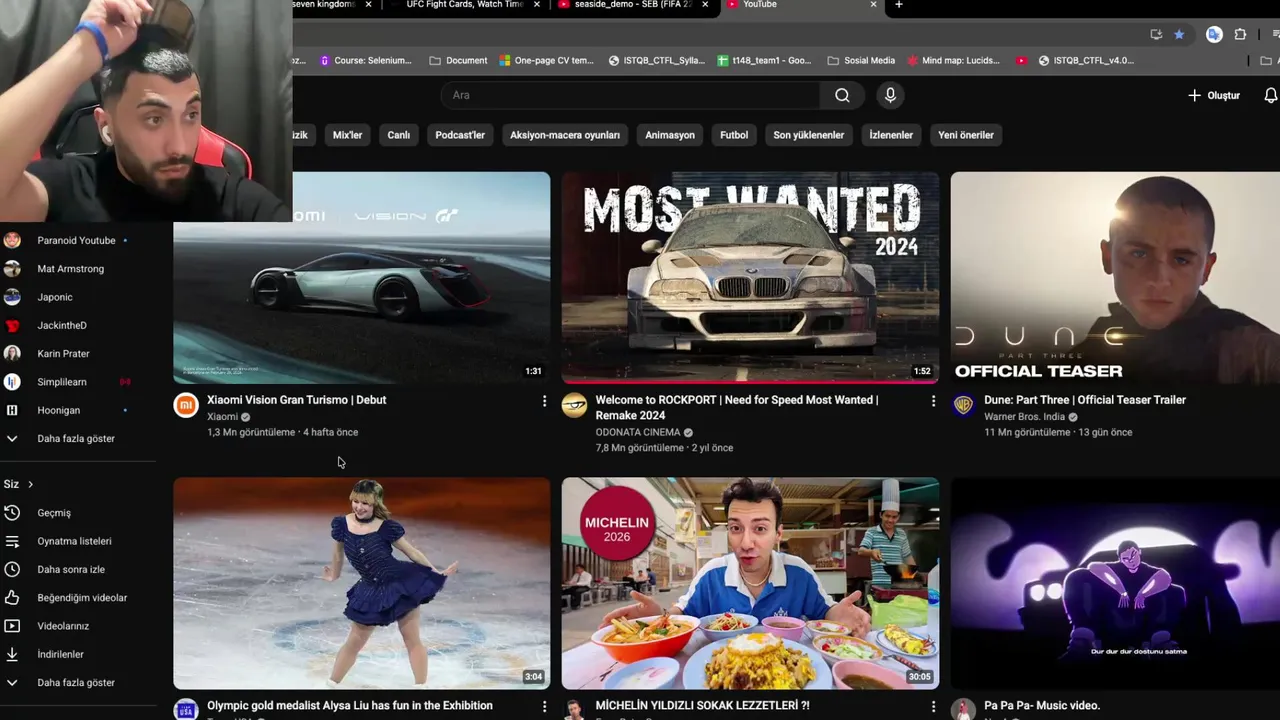Click the YouTube search magnifier button
The height and width of the screenshot is (720, 1280).
[x=842, y=95]
